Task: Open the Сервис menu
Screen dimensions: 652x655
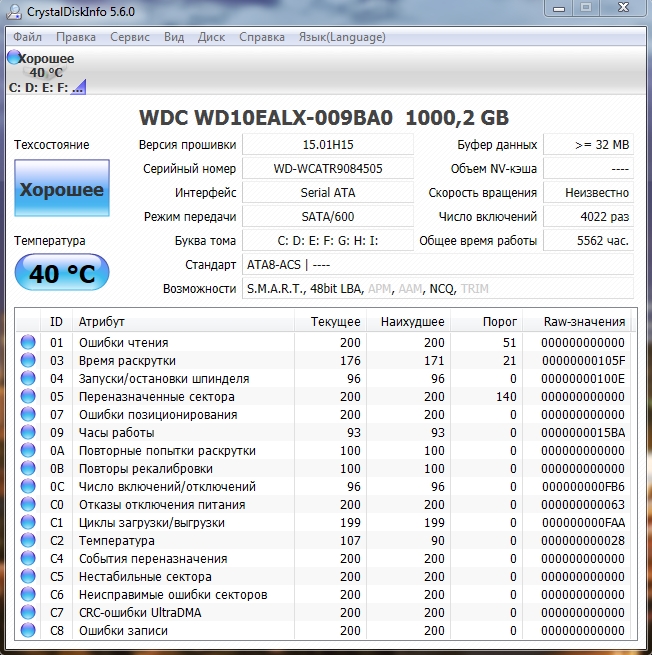Action: pyautogui.click(x=129, y=37)
